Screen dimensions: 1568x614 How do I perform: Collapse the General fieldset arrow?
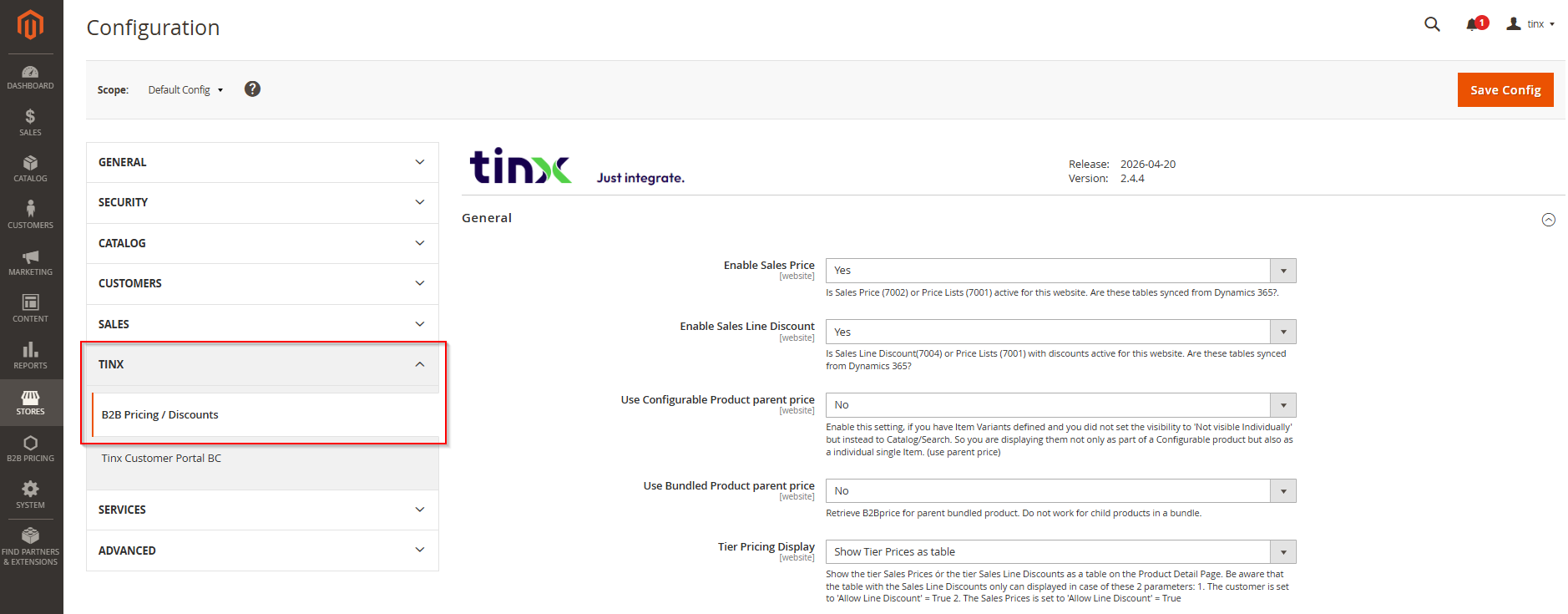(x=1548, y=220)
